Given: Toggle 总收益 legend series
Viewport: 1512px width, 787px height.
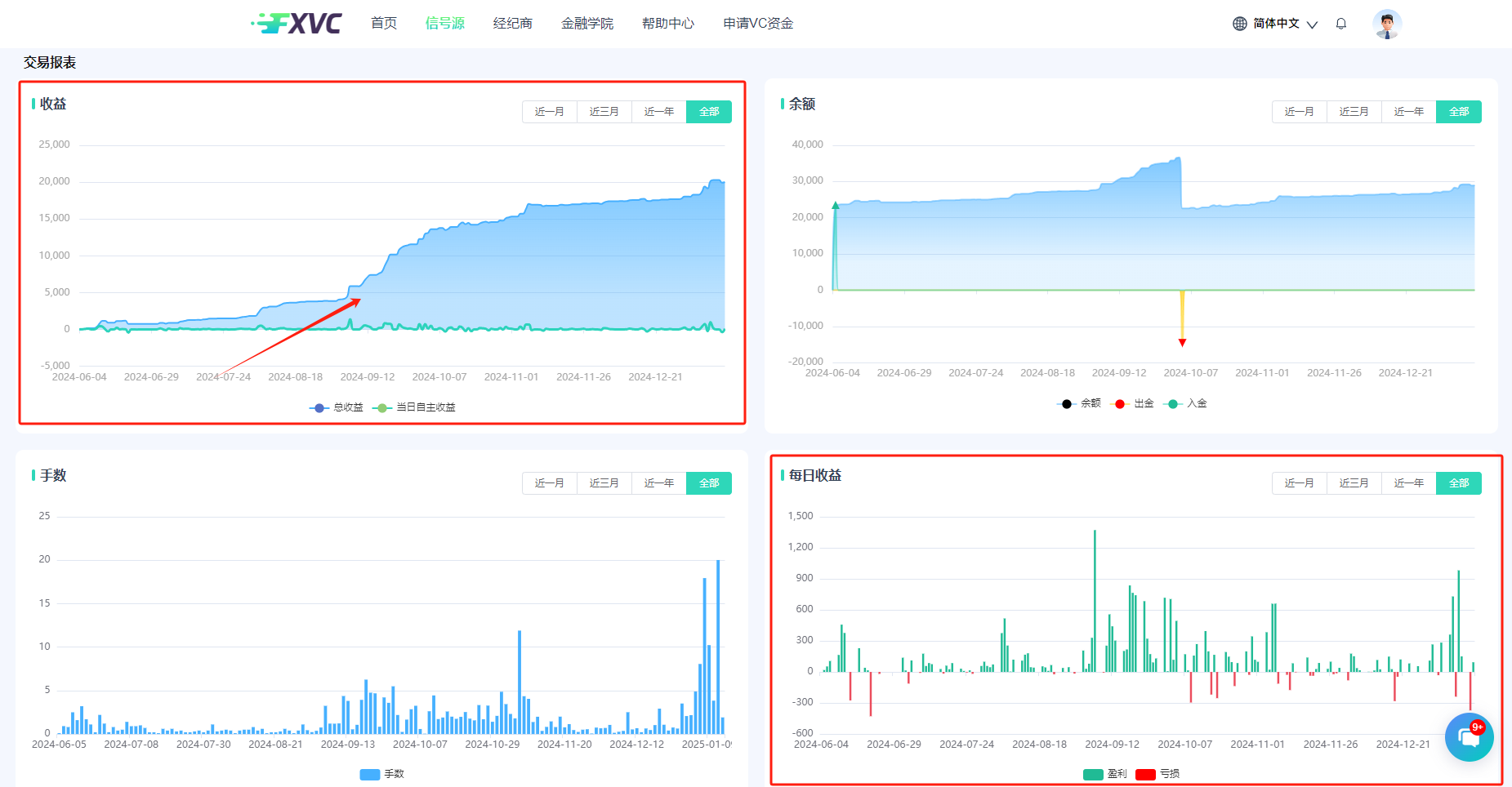Looking at the screenshot, I should pos(337,407).
